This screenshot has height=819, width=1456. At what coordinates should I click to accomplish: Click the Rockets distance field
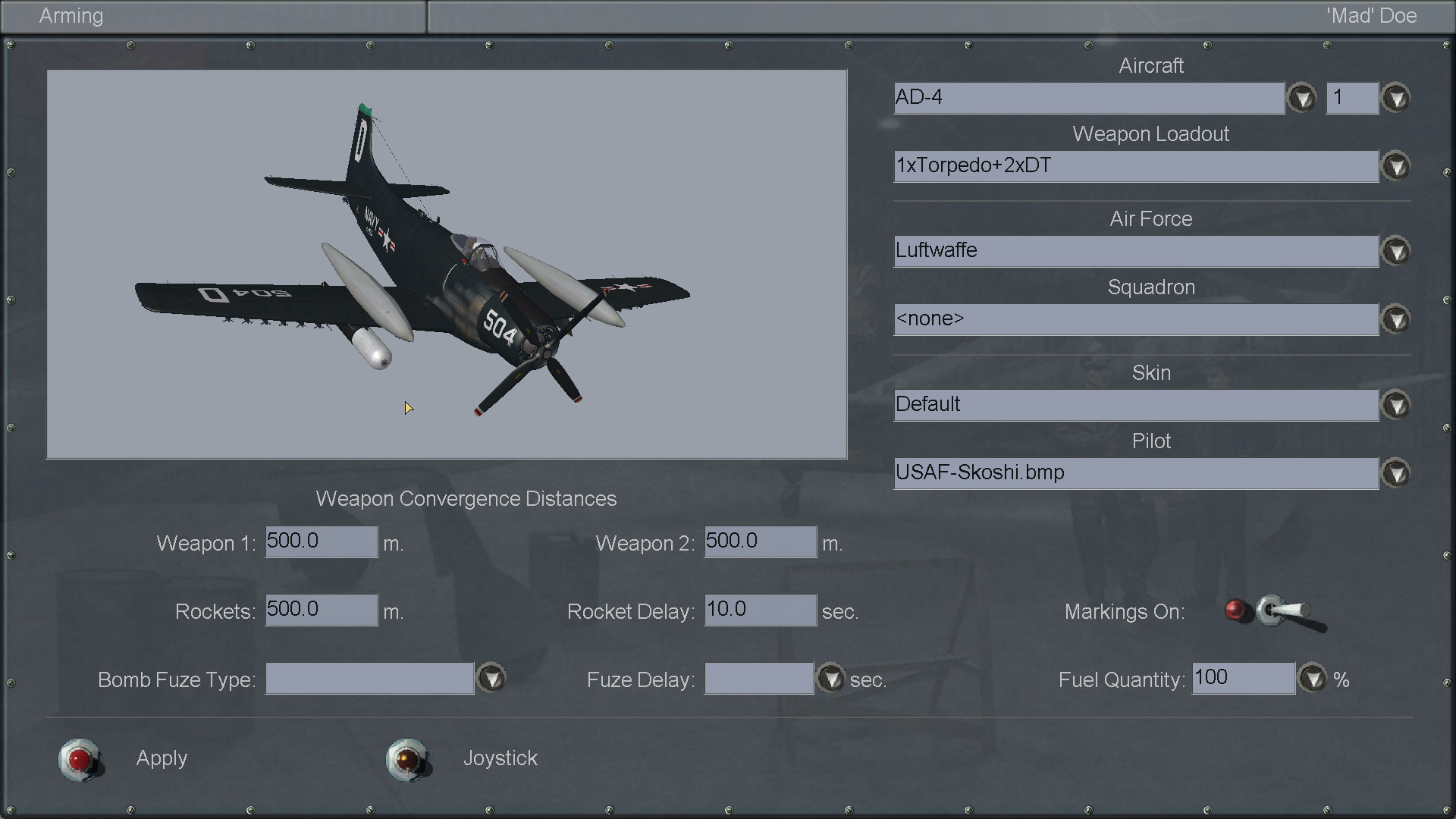[321, 610]
